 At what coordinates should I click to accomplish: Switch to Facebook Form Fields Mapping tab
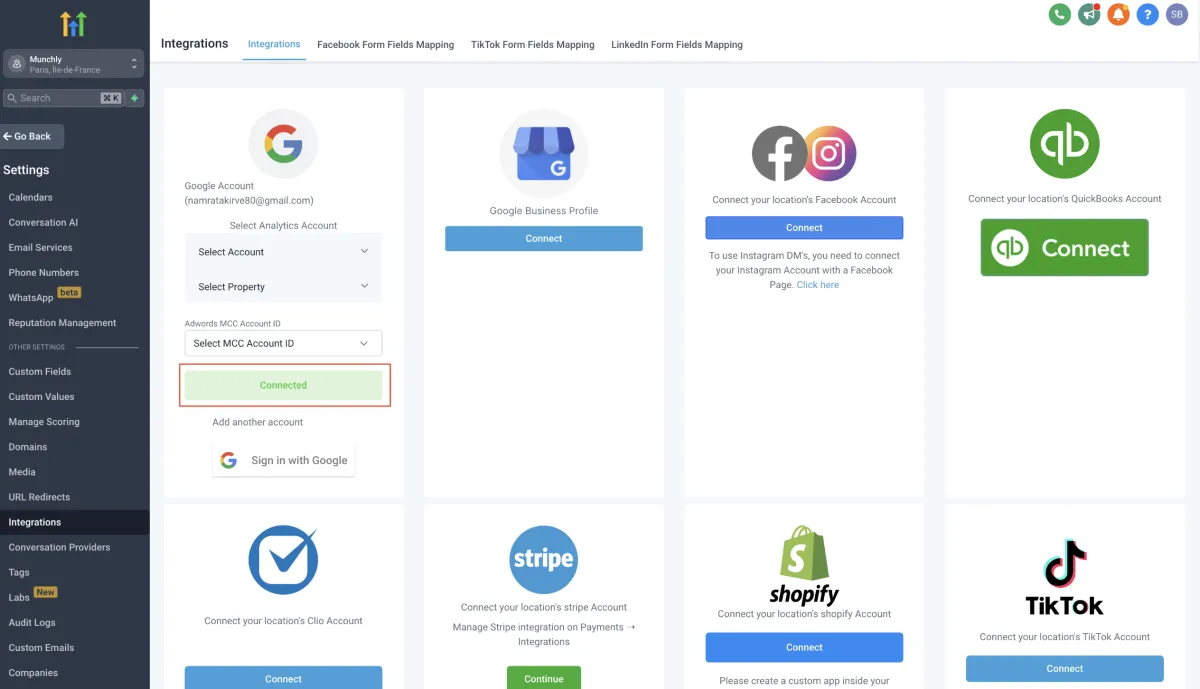click(385, 45)
